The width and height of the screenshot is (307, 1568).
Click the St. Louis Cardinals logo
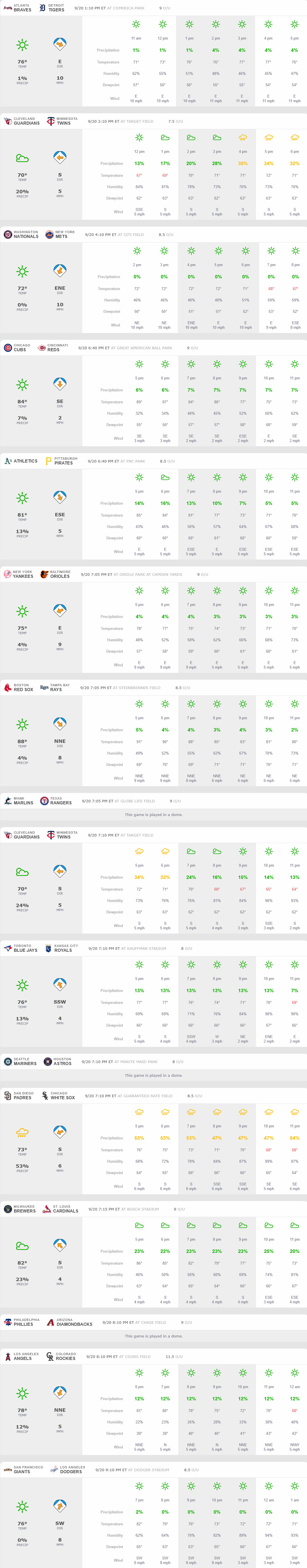(x=47, y=1208)
